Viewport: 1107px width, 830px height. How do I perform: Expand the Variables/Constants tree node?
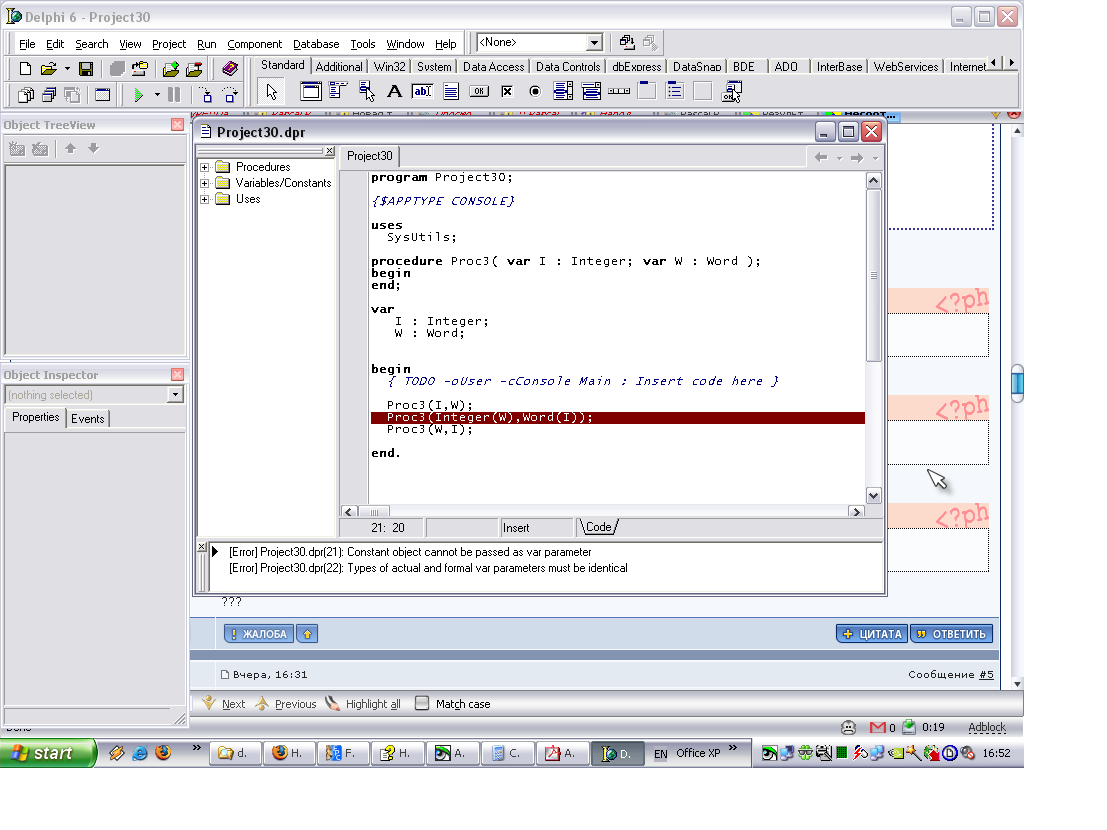coord(205,183)
